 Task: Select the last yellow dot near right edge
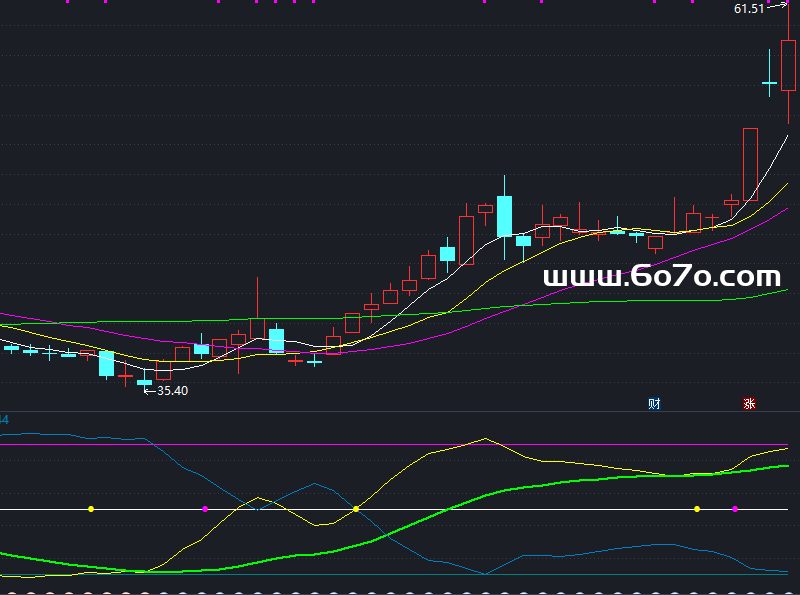[697, 509]
